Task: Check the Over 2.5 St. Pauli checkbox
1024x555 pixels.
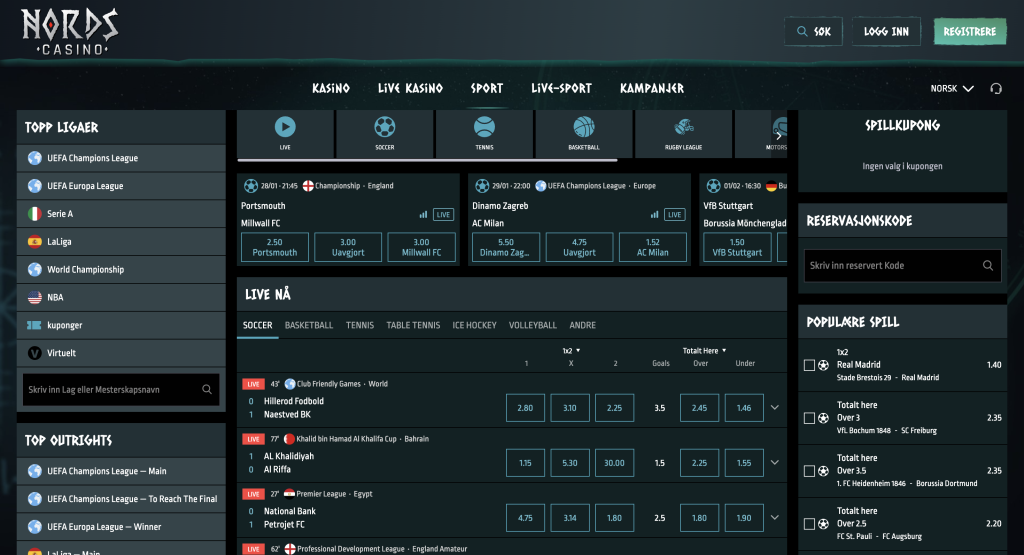Action: click(x=809, y=524)
